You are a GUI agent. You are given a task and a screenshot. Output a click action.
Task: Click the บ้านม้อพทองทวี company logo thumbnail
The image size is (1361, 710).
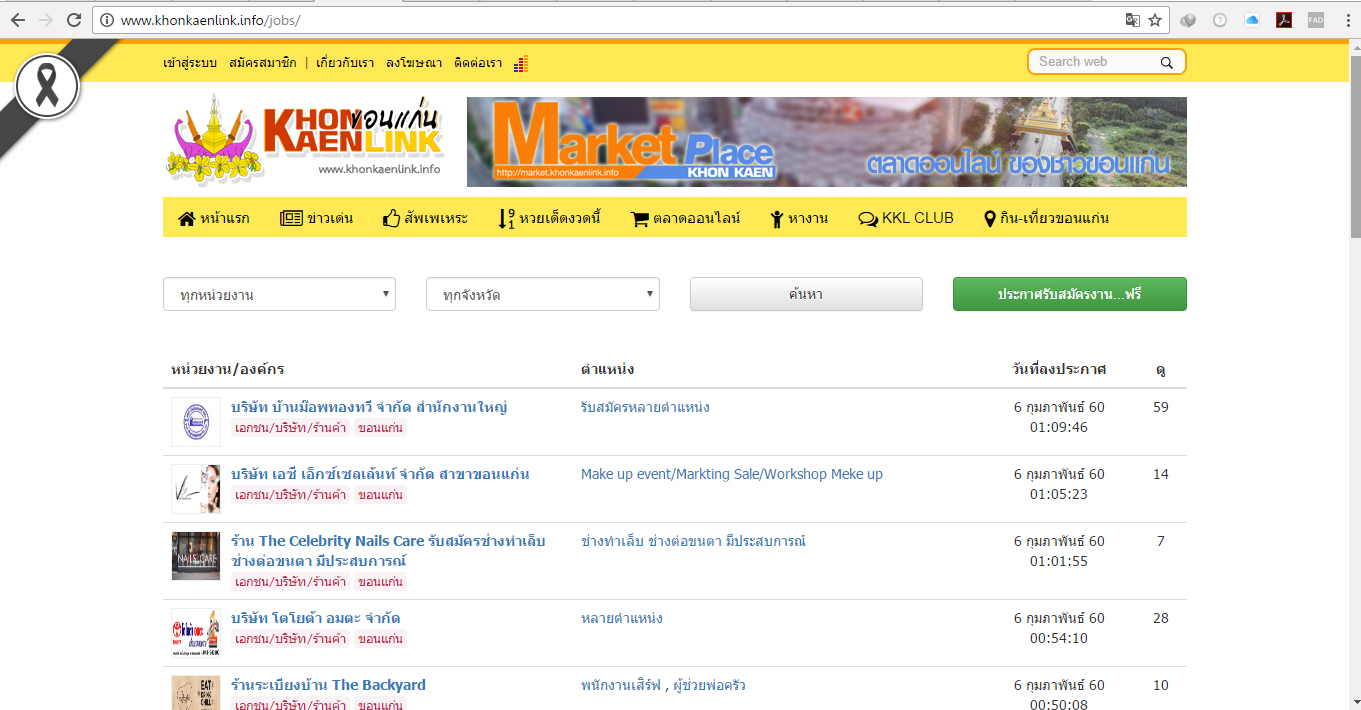tap(195, 422)
